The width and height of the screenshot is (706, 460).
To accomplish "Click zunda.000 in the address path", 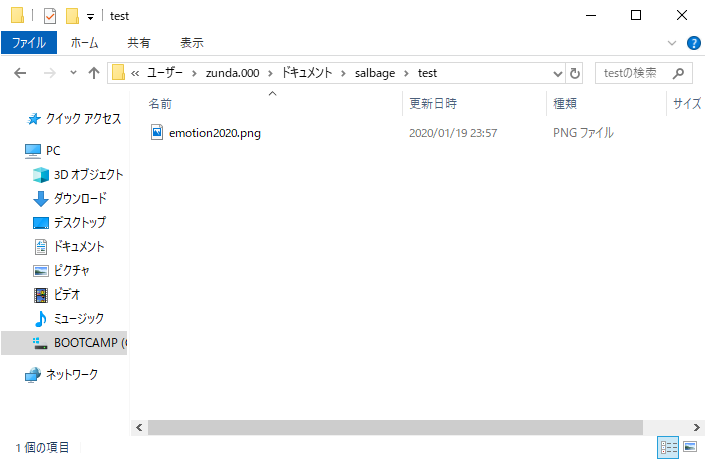I will [x=232, y=73].
